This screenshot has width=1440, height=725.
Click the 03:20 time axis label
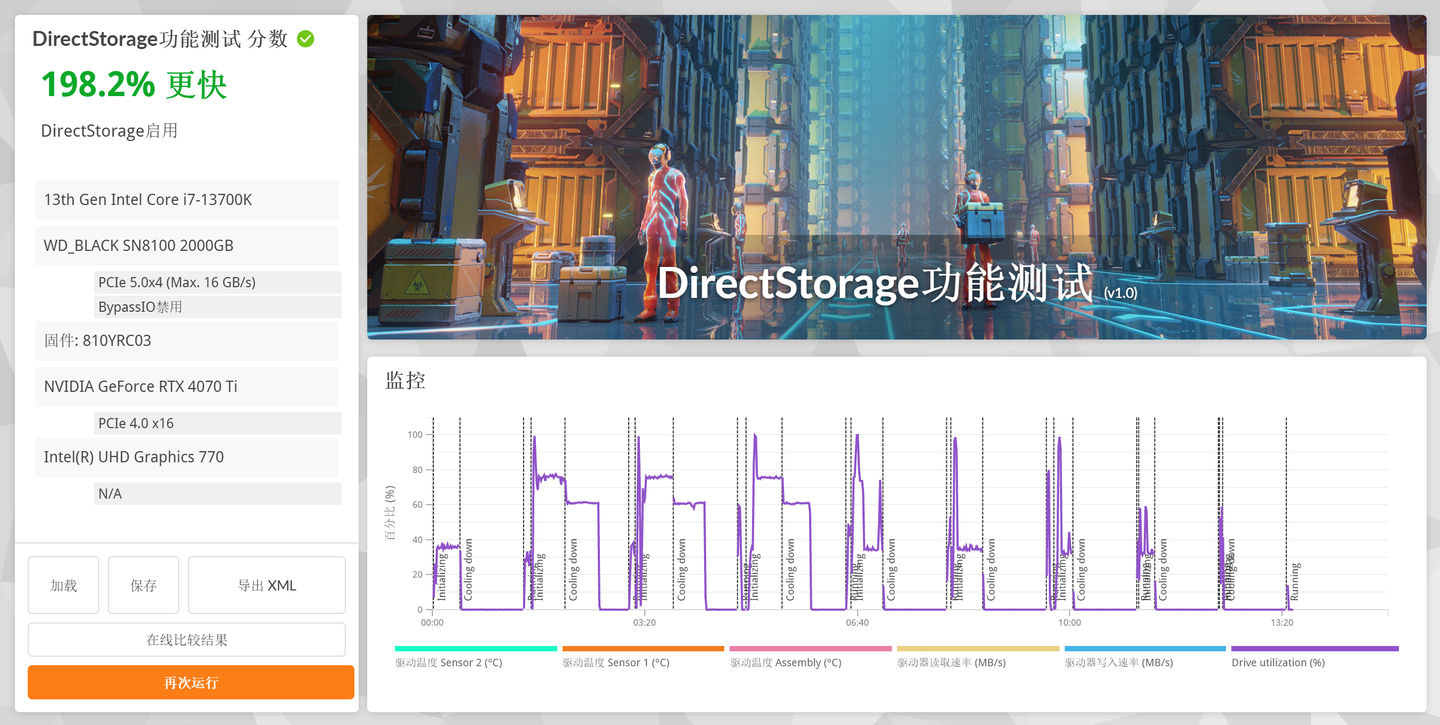[644, 623]
